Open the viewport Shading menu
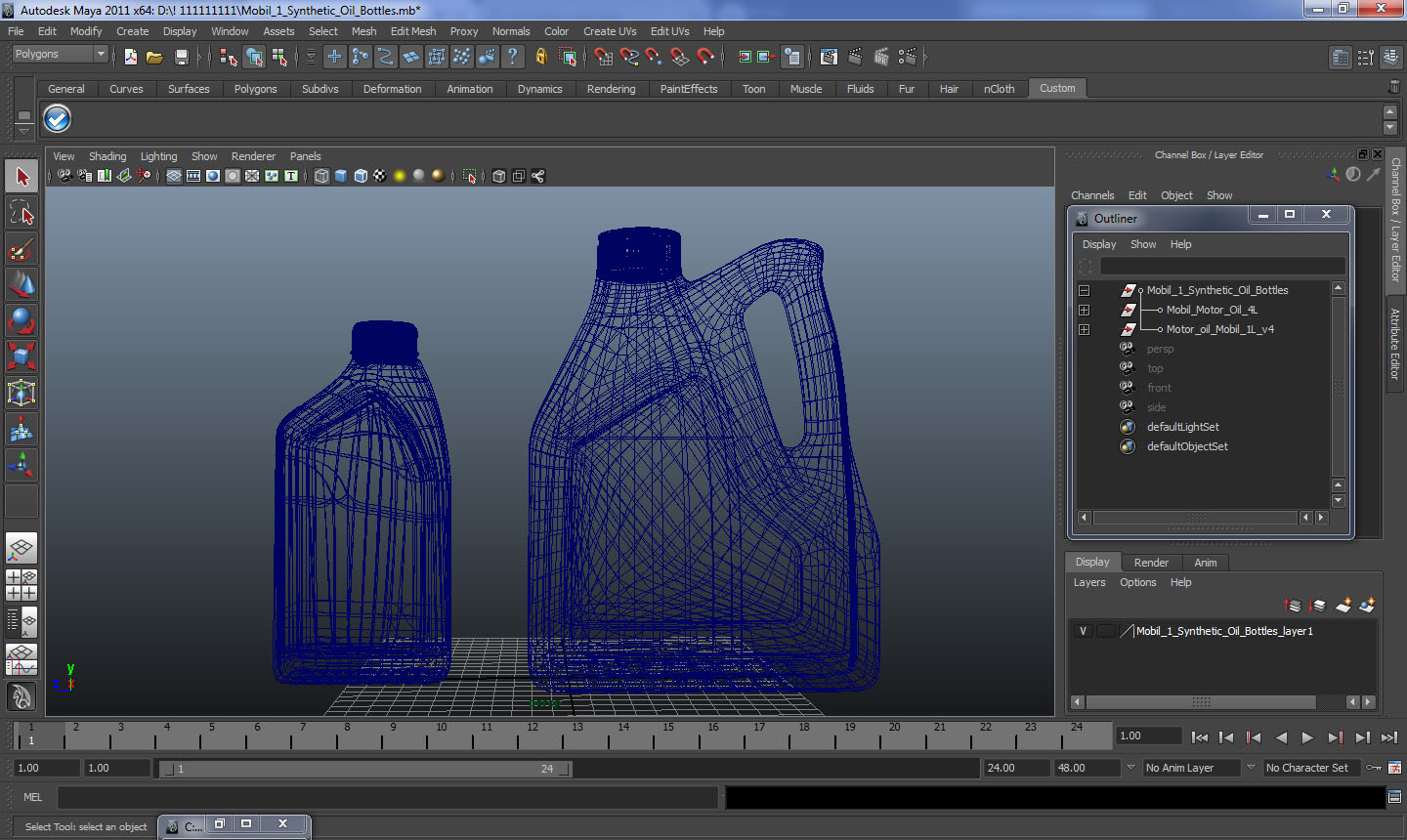Screen dimensions: 1407x840 click(107, 156)
